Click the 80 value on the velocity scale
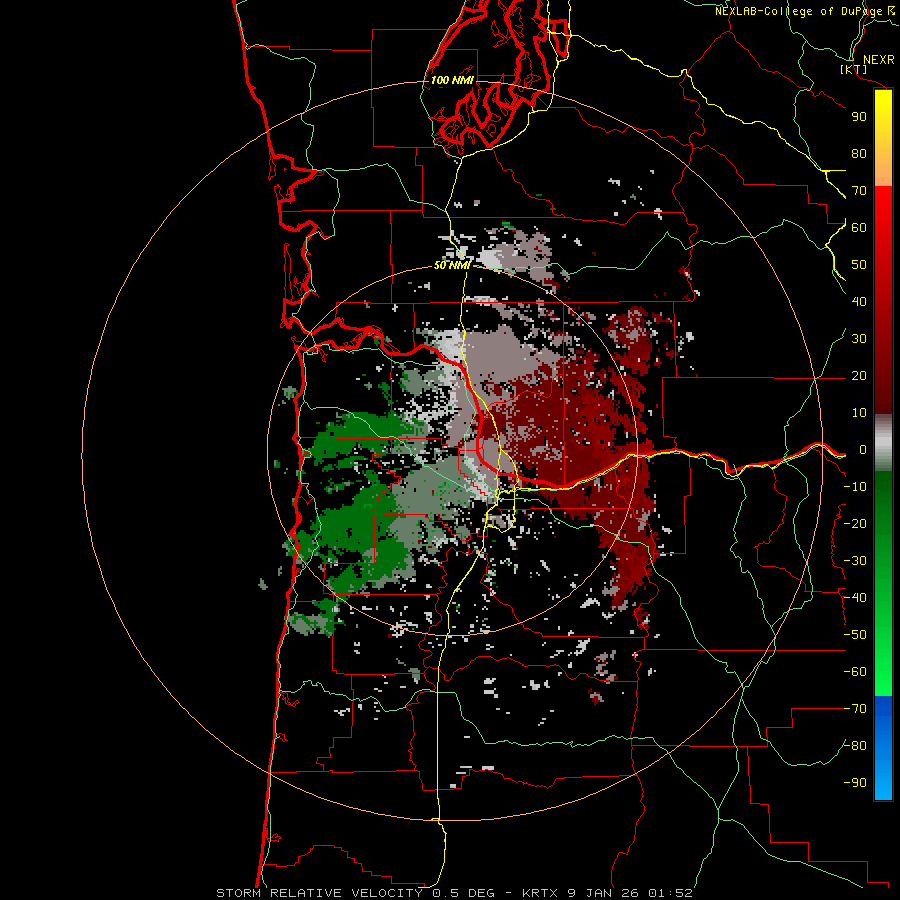Screen dimensions: 900x900 pos(859,153)
